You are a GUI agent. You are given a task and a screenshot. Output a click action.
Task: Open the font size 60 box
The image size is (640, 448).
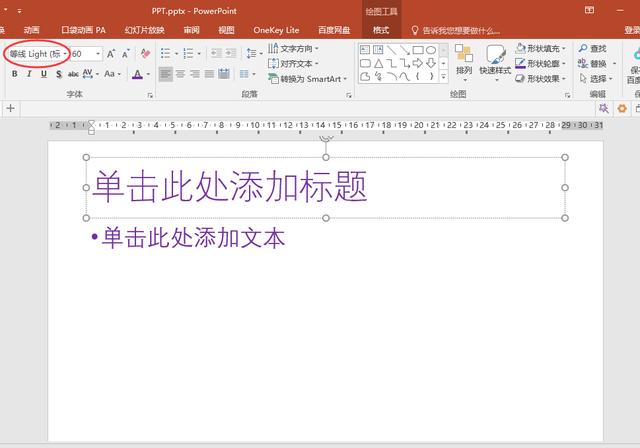86,54
